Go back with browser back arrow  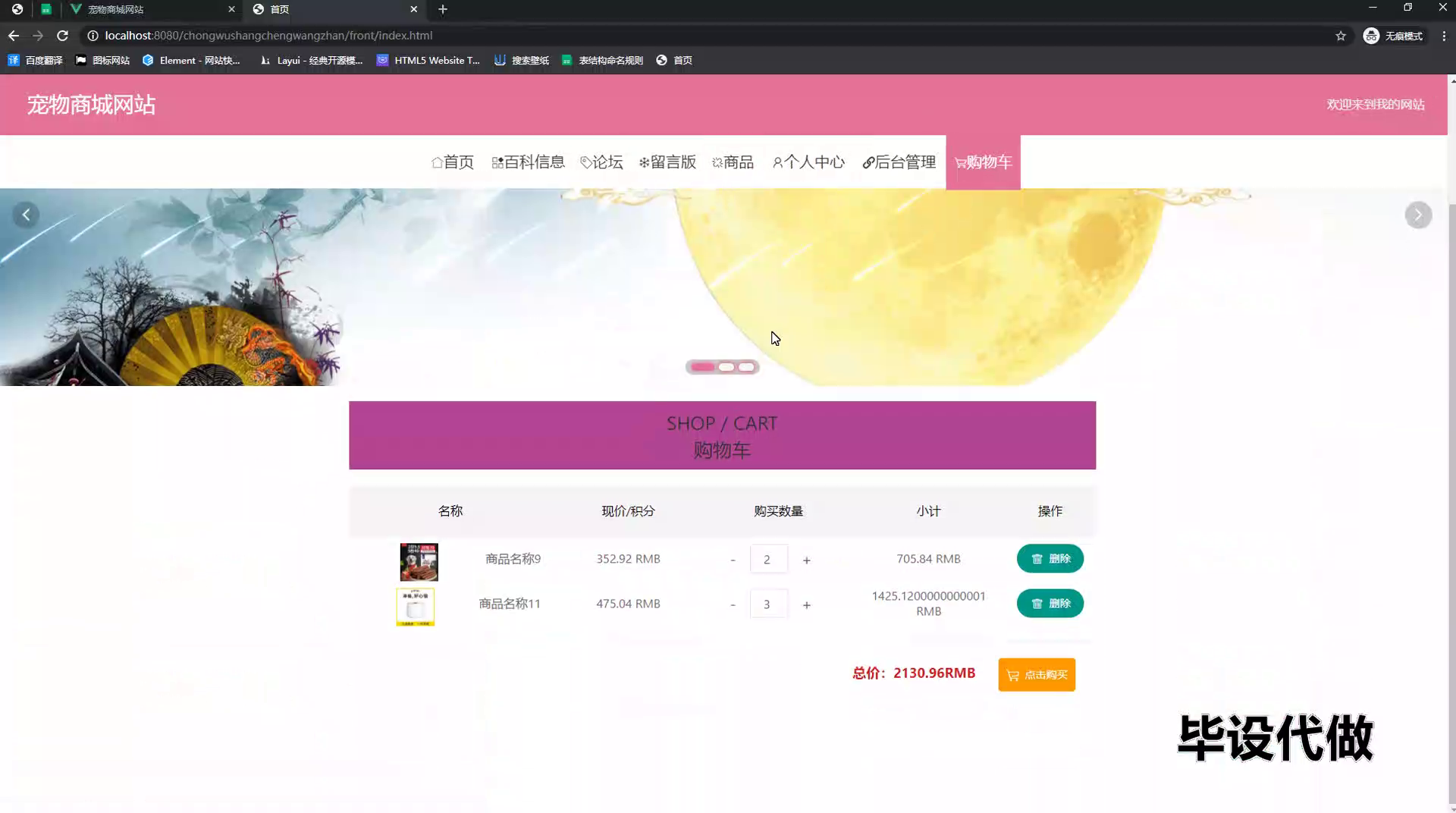coord(14,36)
